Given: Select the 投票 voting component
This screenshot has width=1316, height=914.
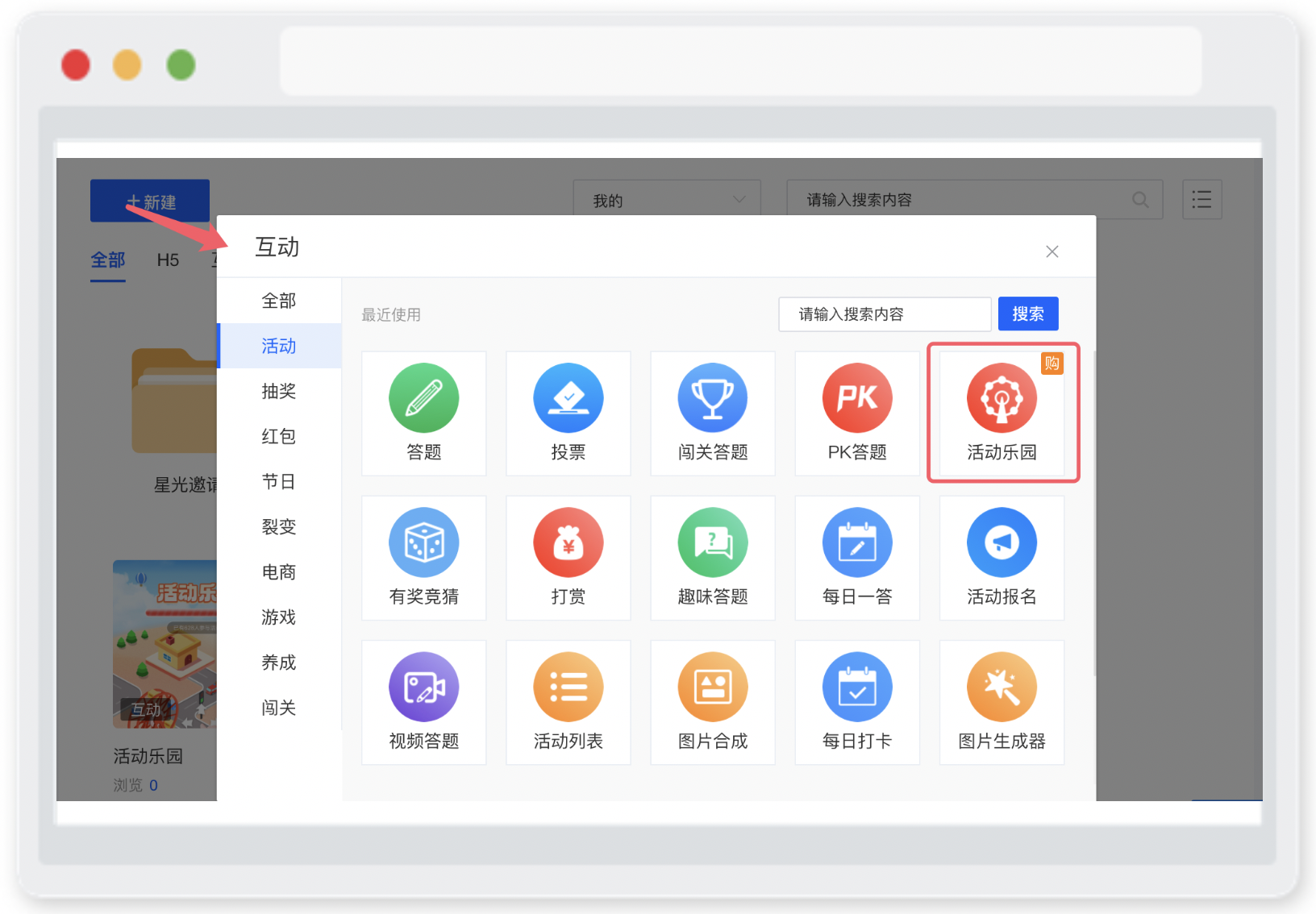Looking at the screenshot, I should [x=568, y=413].
